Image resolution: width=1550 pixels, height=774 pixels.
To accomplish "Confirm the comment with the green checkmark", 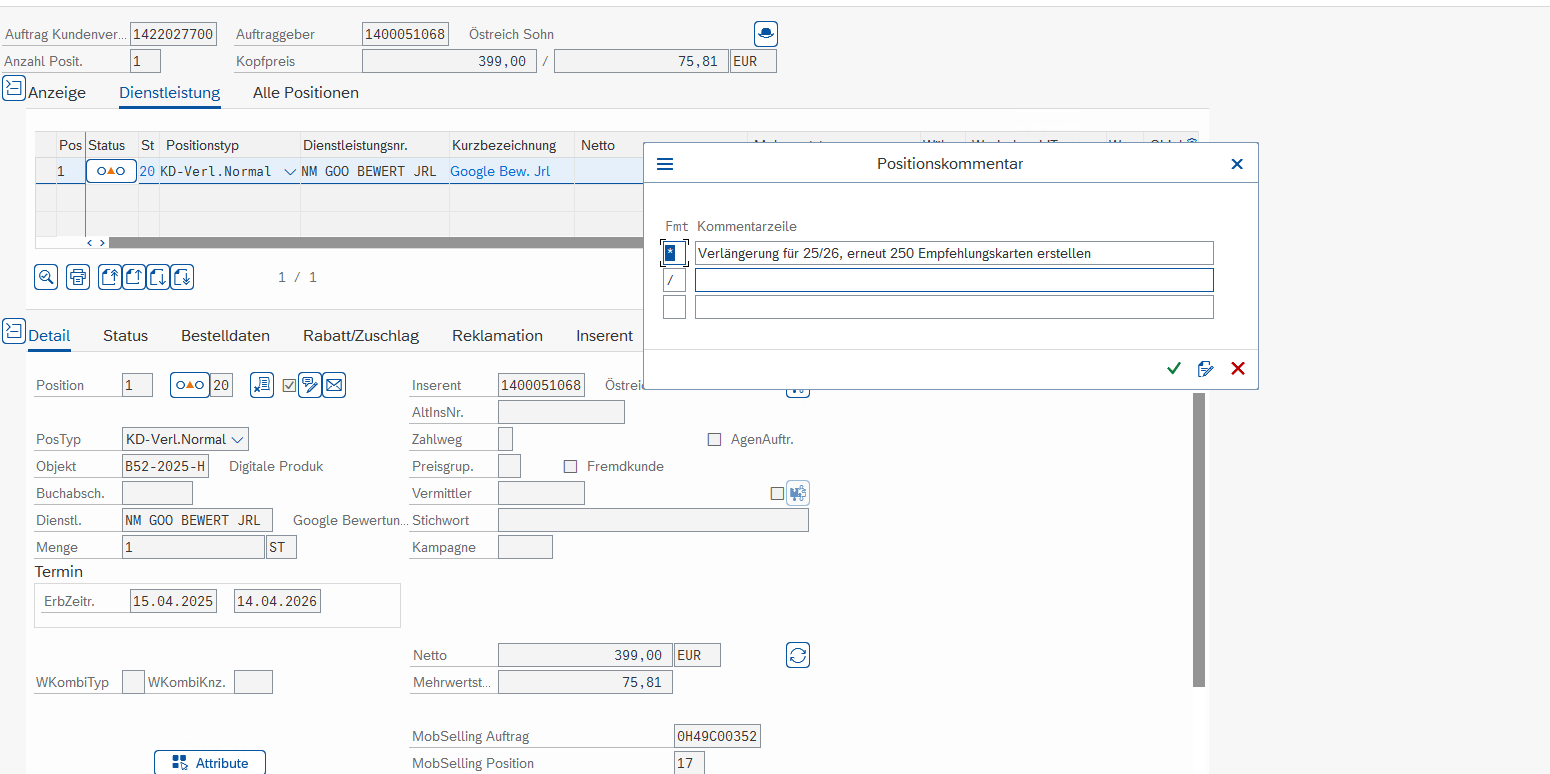I will (x=1174, y=369).
